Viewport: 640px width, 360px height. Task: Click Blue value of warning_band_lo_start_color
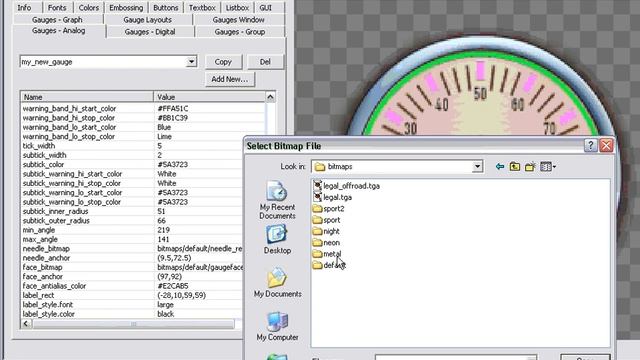pyautogui.click(x=164, y=127)
